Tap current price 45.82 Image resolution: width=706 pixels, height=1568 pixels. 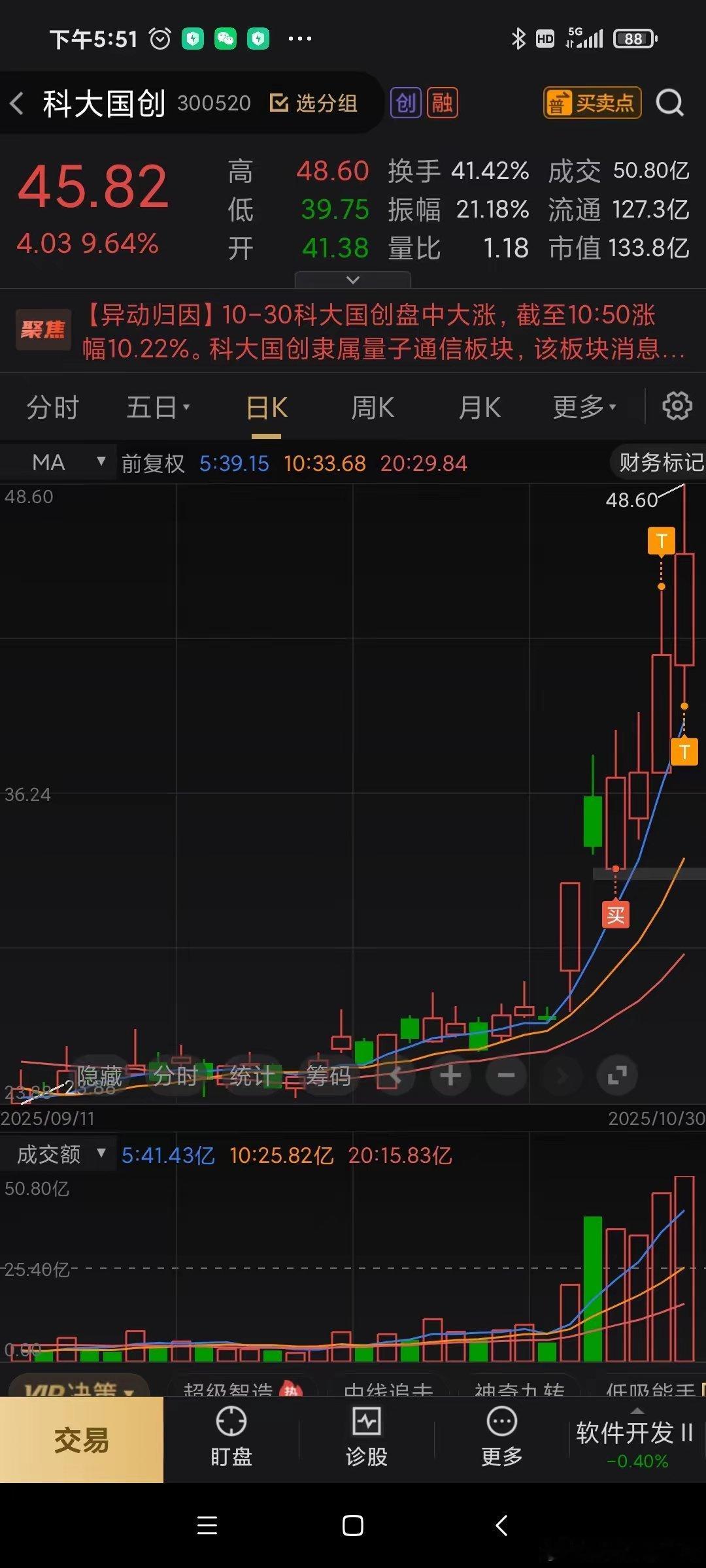click(93, 186)
